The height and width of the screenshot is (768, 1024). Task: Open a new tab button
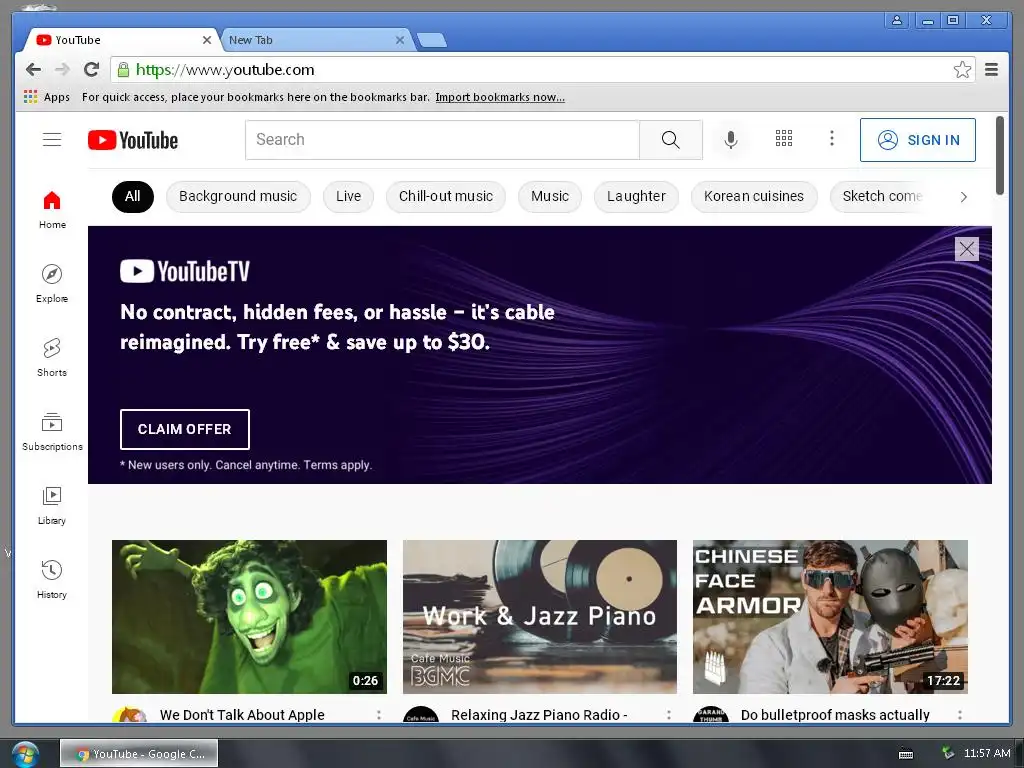pos(432,40)
